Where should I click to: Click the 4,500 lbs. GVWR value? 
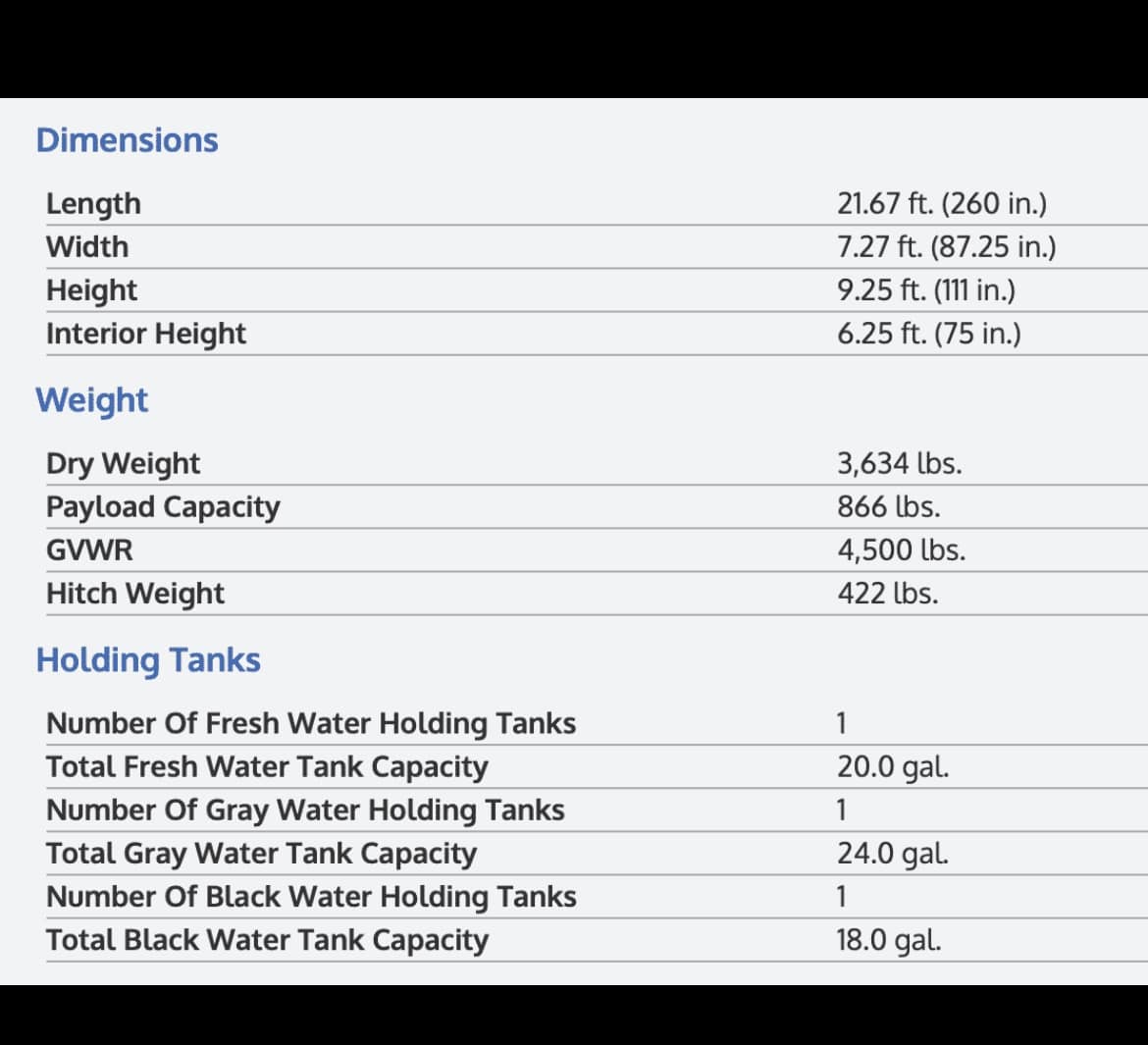[902, 549]
